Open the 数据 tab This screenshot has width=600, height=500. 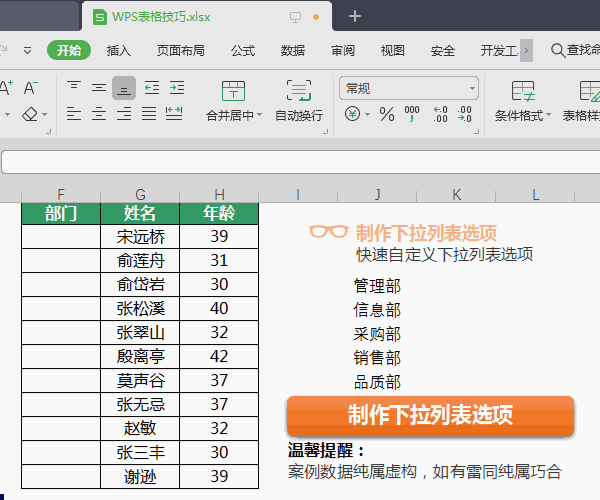293,50
